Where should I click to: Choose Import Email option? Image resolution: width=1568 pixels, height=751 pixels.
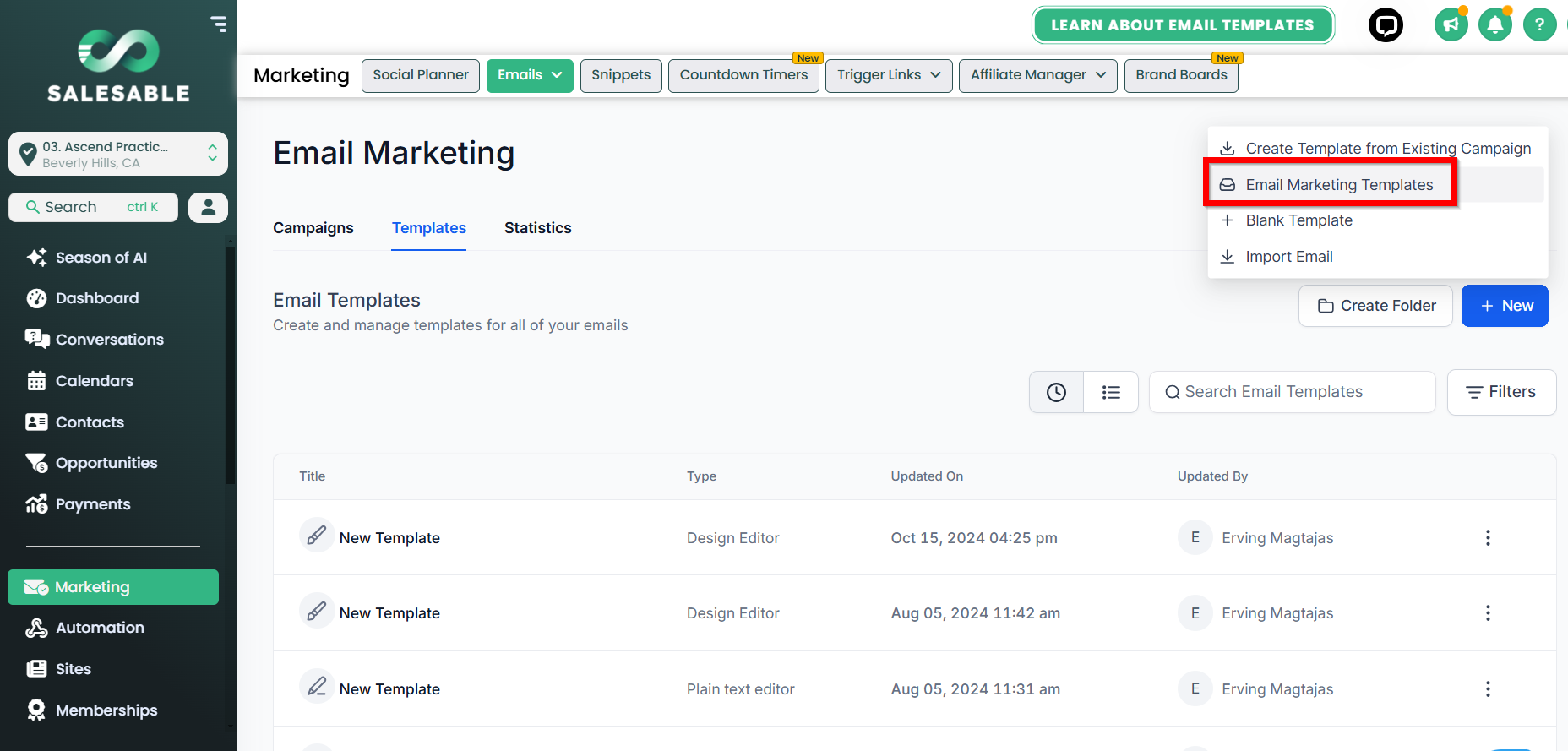click(x=1377, y=257)
